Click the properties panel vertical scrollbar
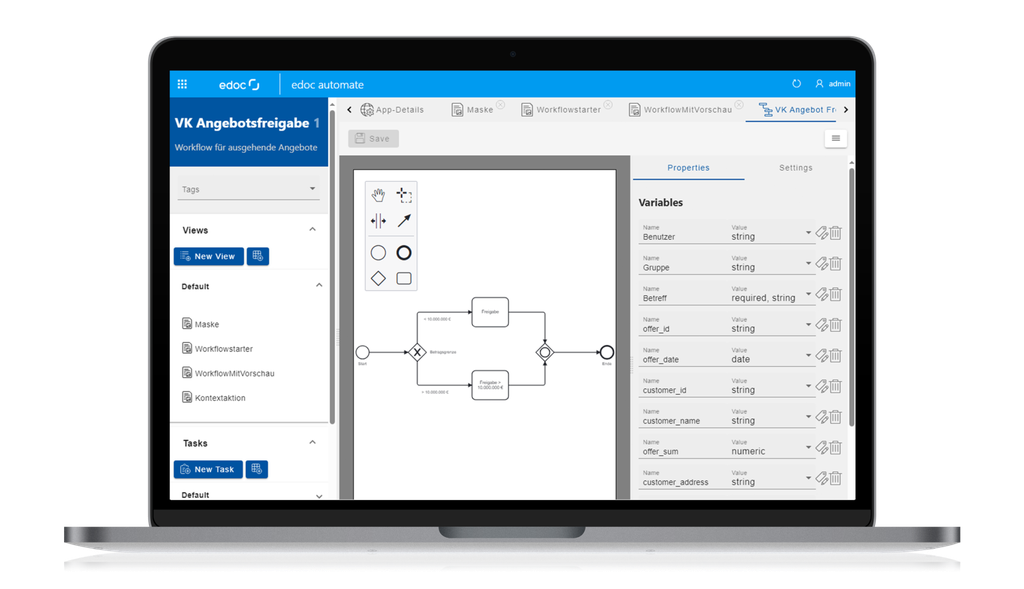The width and height of the screenshot is (1024, 589). click(851, 297)
